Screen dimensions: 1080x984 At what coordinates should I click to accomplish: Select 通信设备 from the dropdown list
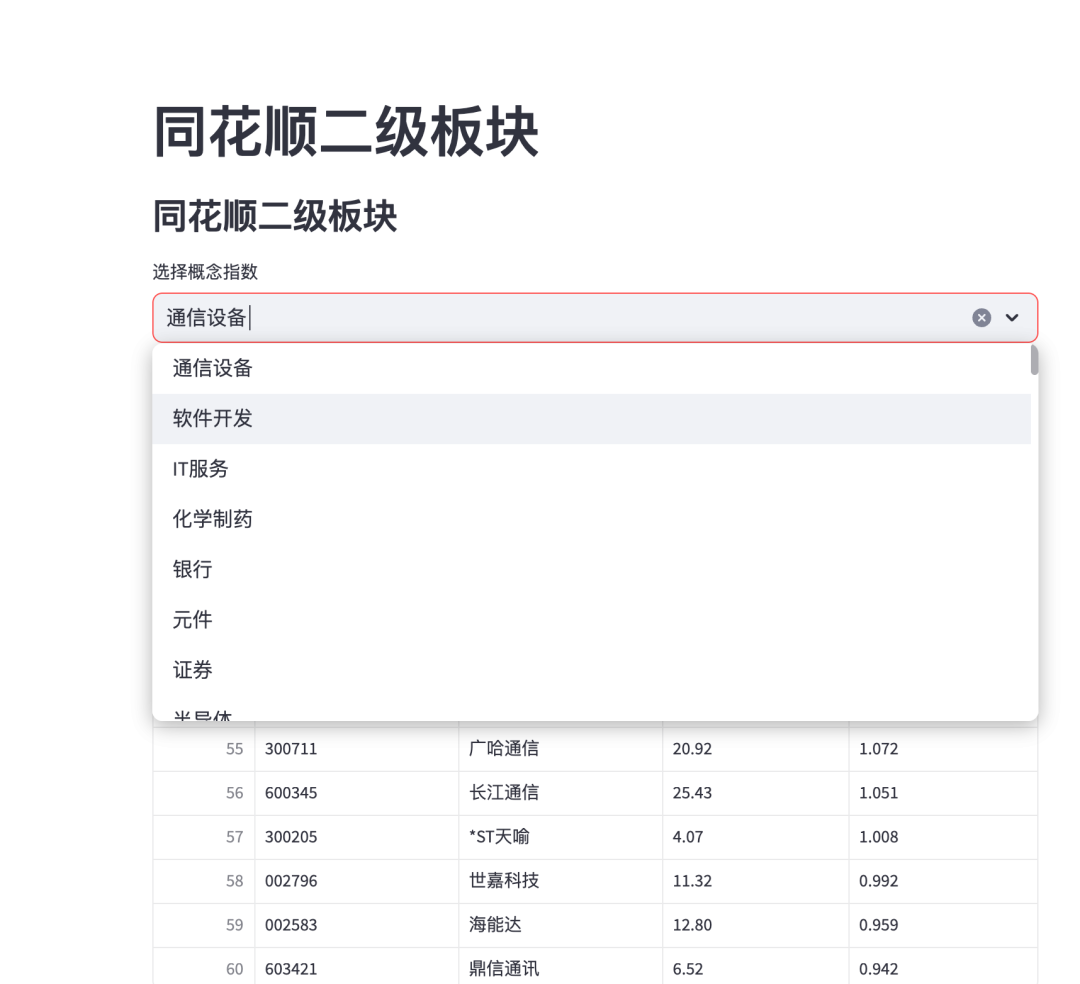click(592, 368)
